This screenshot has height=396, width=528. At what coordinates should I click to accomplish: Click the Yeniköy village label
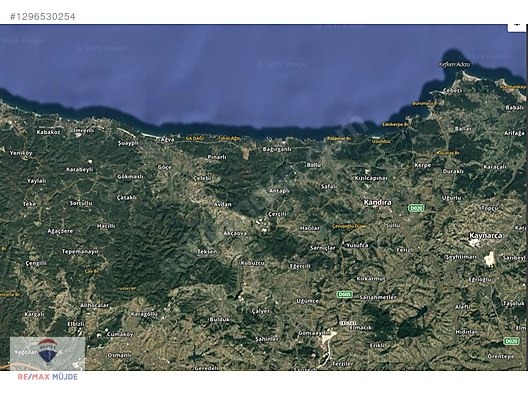[x=21, y=153]
